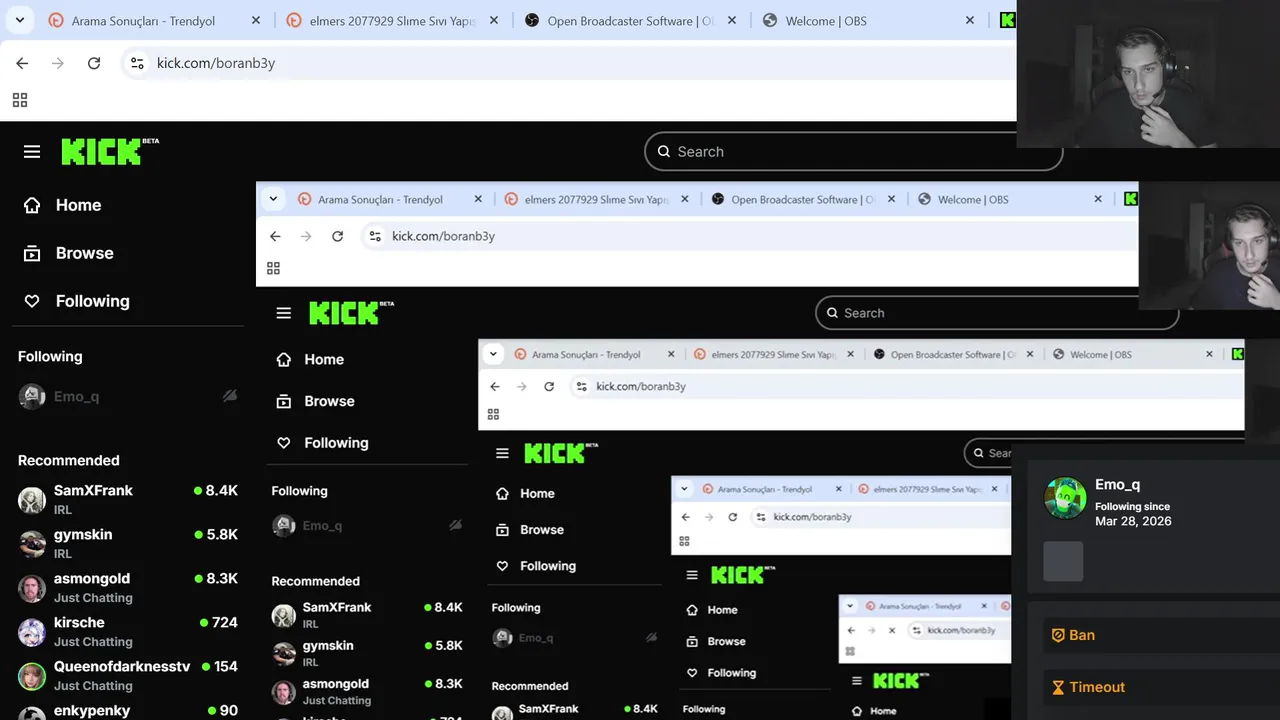Open enkypenky channel in largest Recommended list
The width and height of the screenshot is (1280, 720).
click(128, 711)
